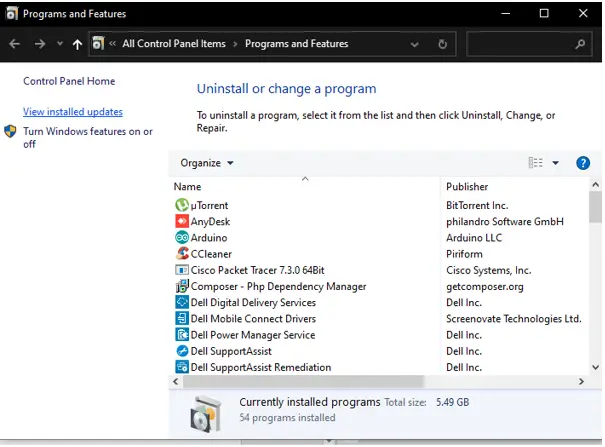Click the Dell Digital Delivery Services icon

[182, 302]
